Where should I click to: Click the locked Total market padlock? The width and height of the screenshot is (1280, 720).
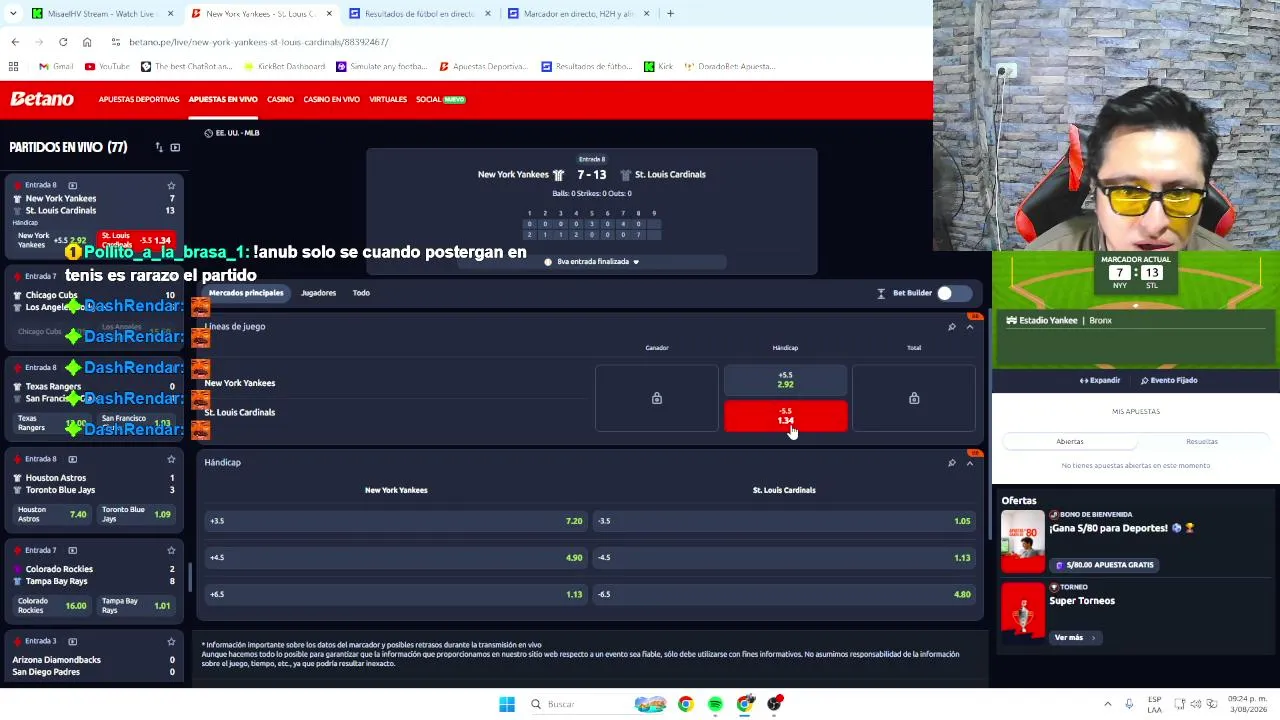click(x=914, y=399)
